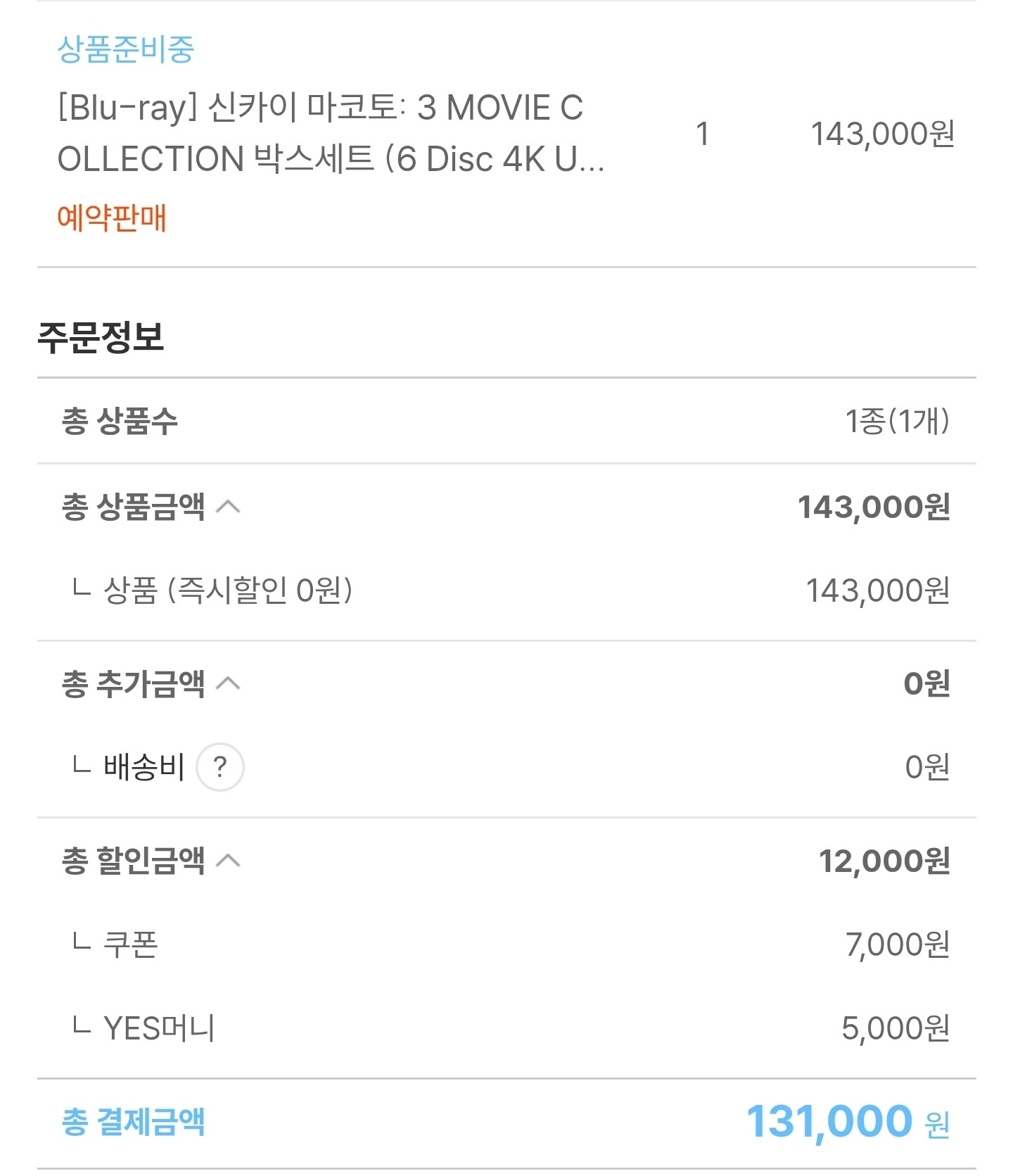The height and width of the screenshot is (1176, 1013).
Task: Open the Blu-ray 신카이 마코토 product title
Action: tap(331, 133)
